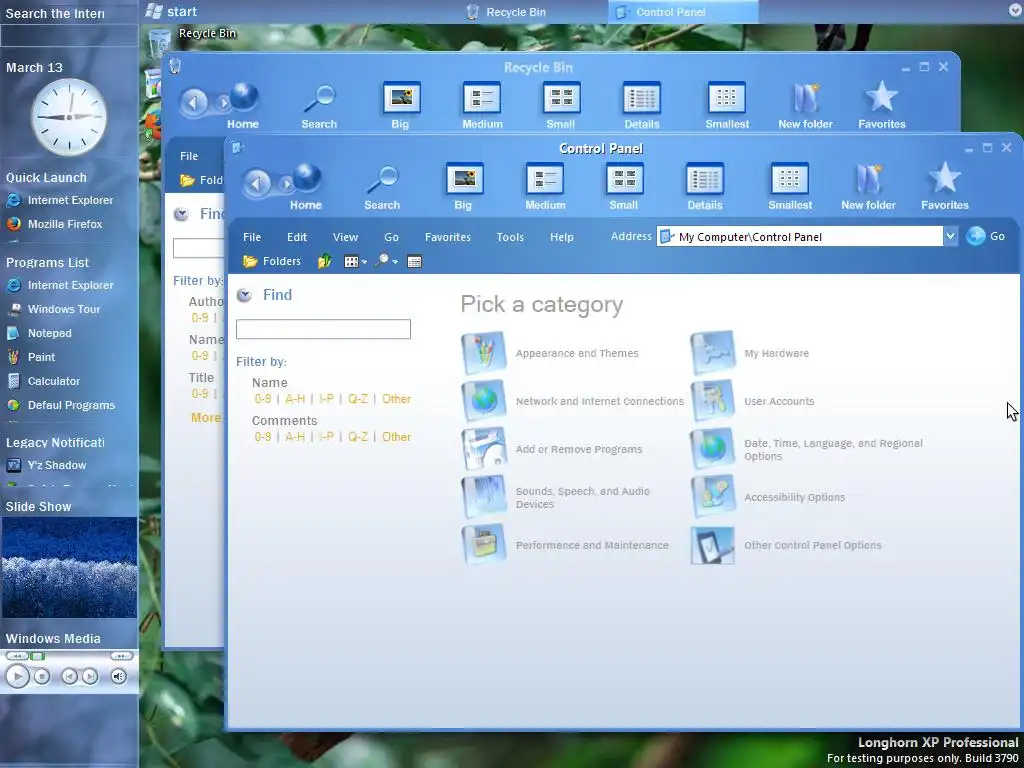Click Search icon in Recycle Bin window toolbar
This screenshot has height=768, width=1024.
click(319, 106)
